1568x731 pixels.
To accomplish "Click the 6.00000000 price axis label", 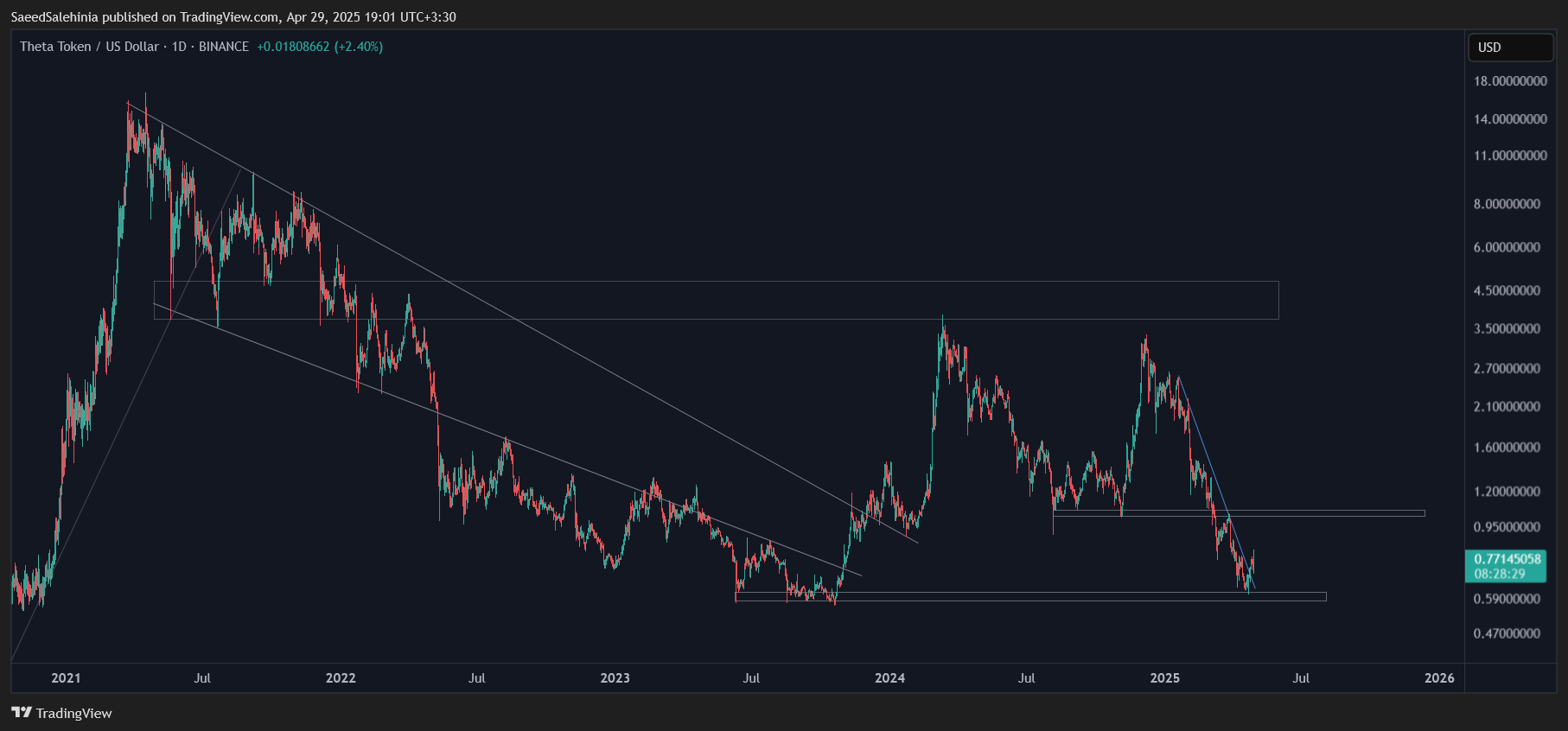I will [1507, 248].
